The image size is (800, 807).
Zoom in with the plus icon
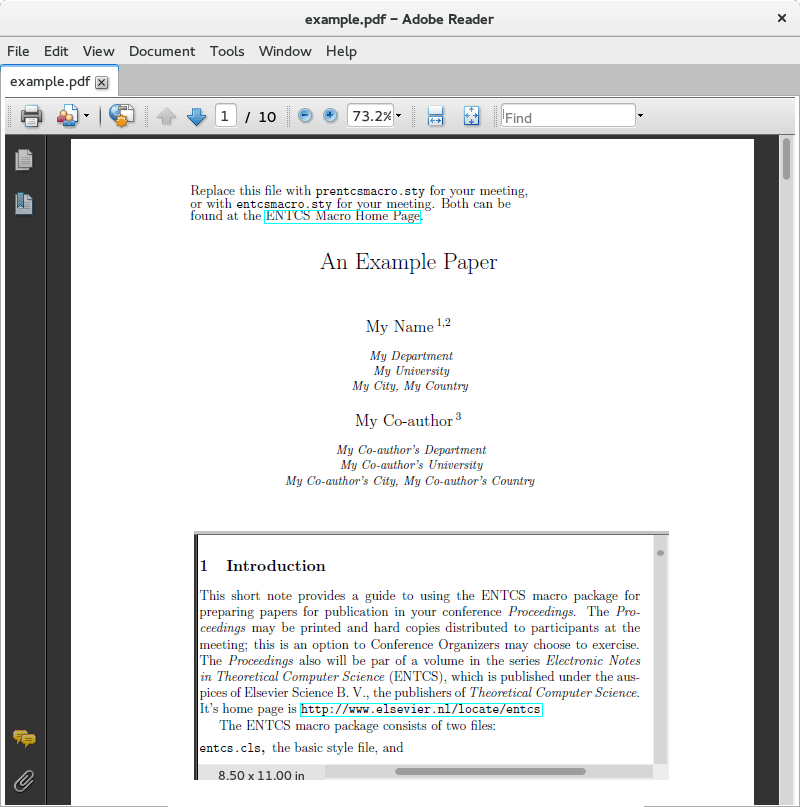click(330, 115)
